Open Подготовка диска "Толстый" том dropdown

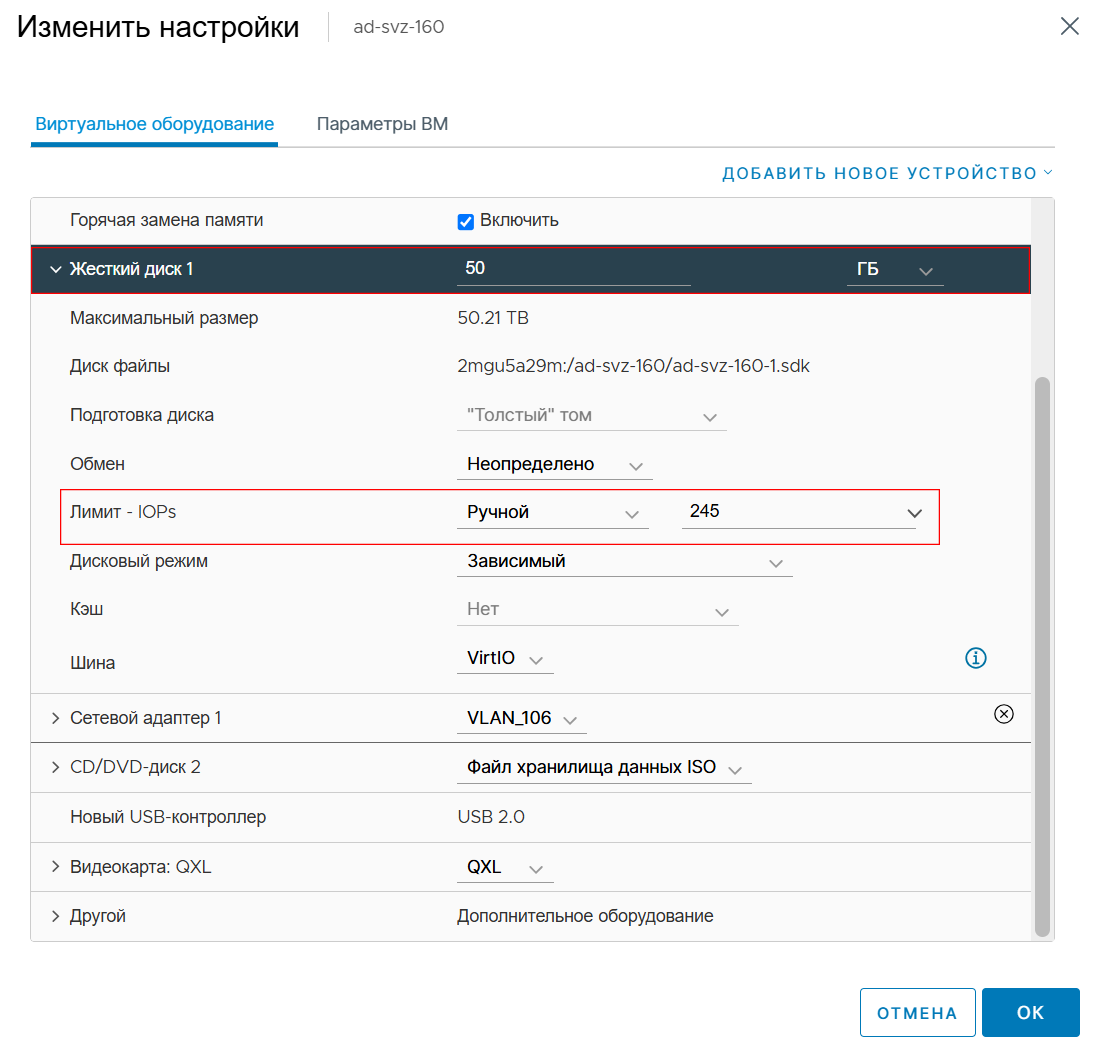point(592,416)
